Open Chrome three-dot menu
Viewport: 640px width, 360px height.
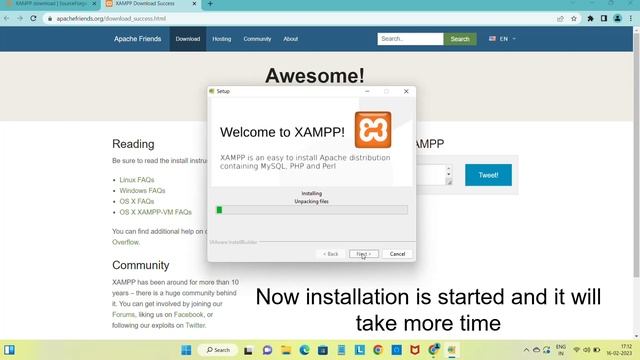[x=631, y=18]
